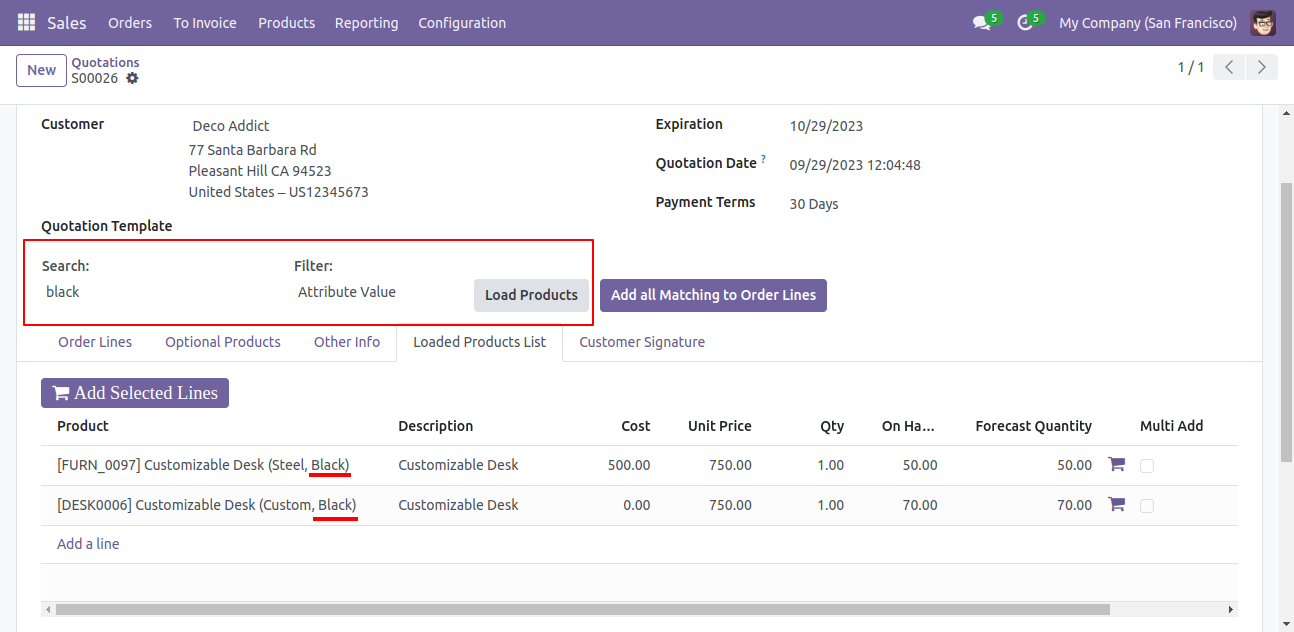Switch to the Other Info tab
The image size is (1294, 632).
(x=347, y=342)
